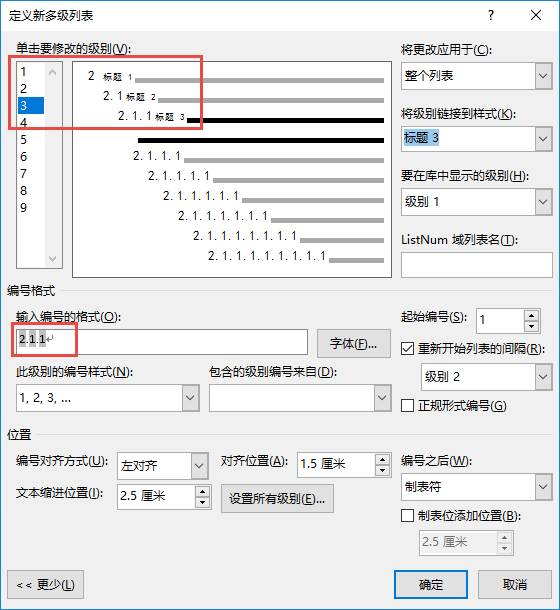The image size is (560, 610).
Task: Enable 制表位添加位置 checkbox
Action: 407,516
